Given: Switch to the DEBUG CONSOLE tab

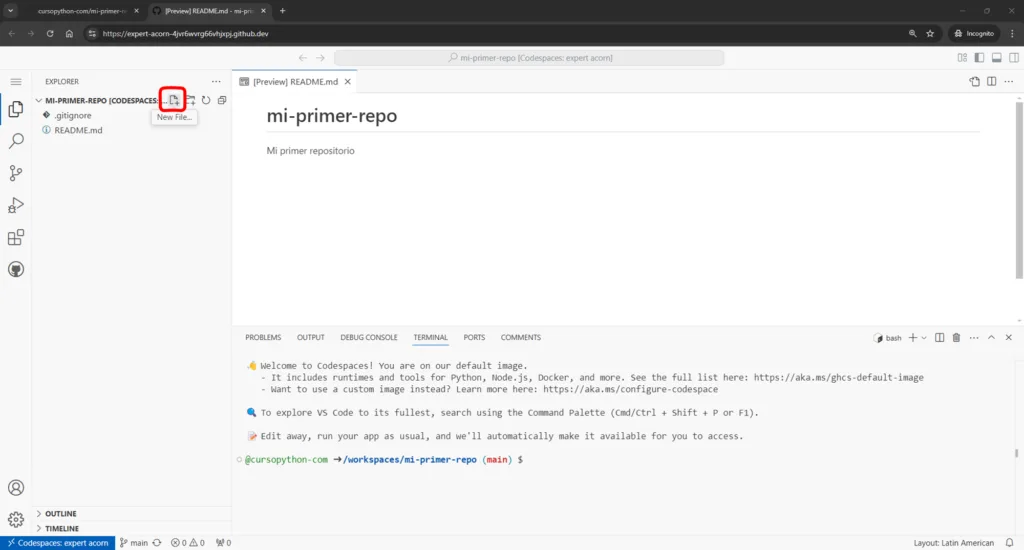Looking at the screenshot, I should [368, 338].
